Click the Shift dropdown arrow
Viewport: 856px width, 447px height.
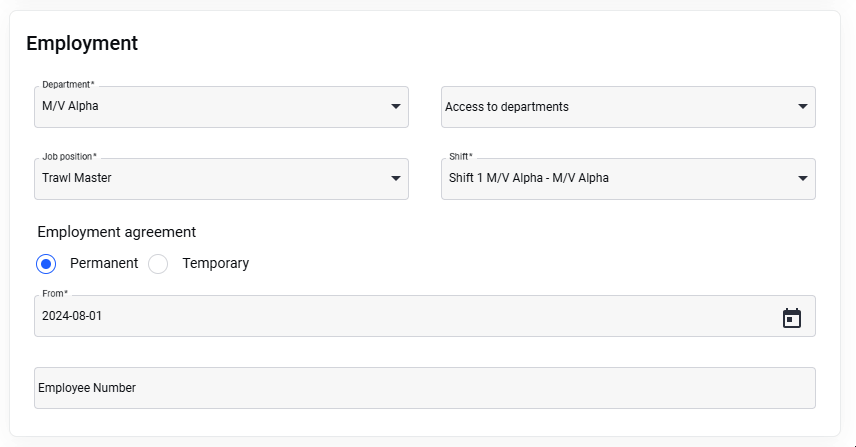(803, 179)
